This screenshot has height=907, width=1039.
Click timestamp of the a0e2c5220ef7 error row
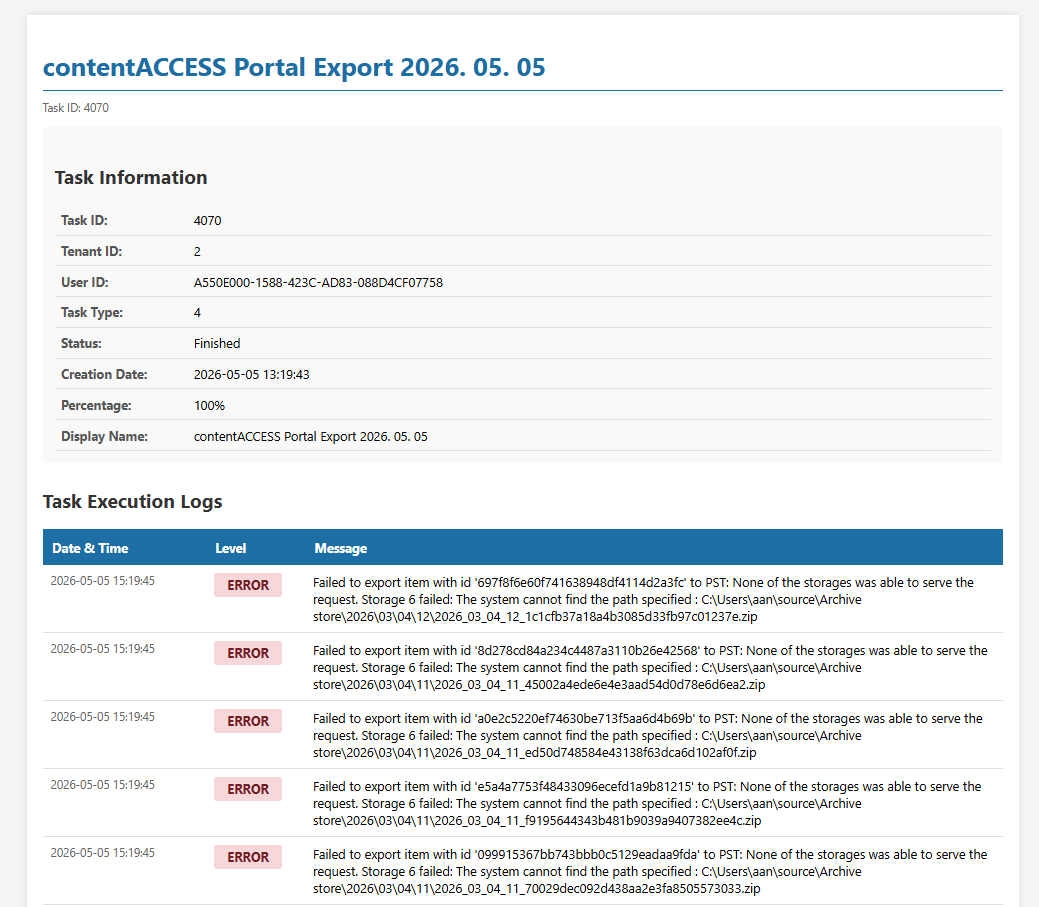[x=103, y=717]
